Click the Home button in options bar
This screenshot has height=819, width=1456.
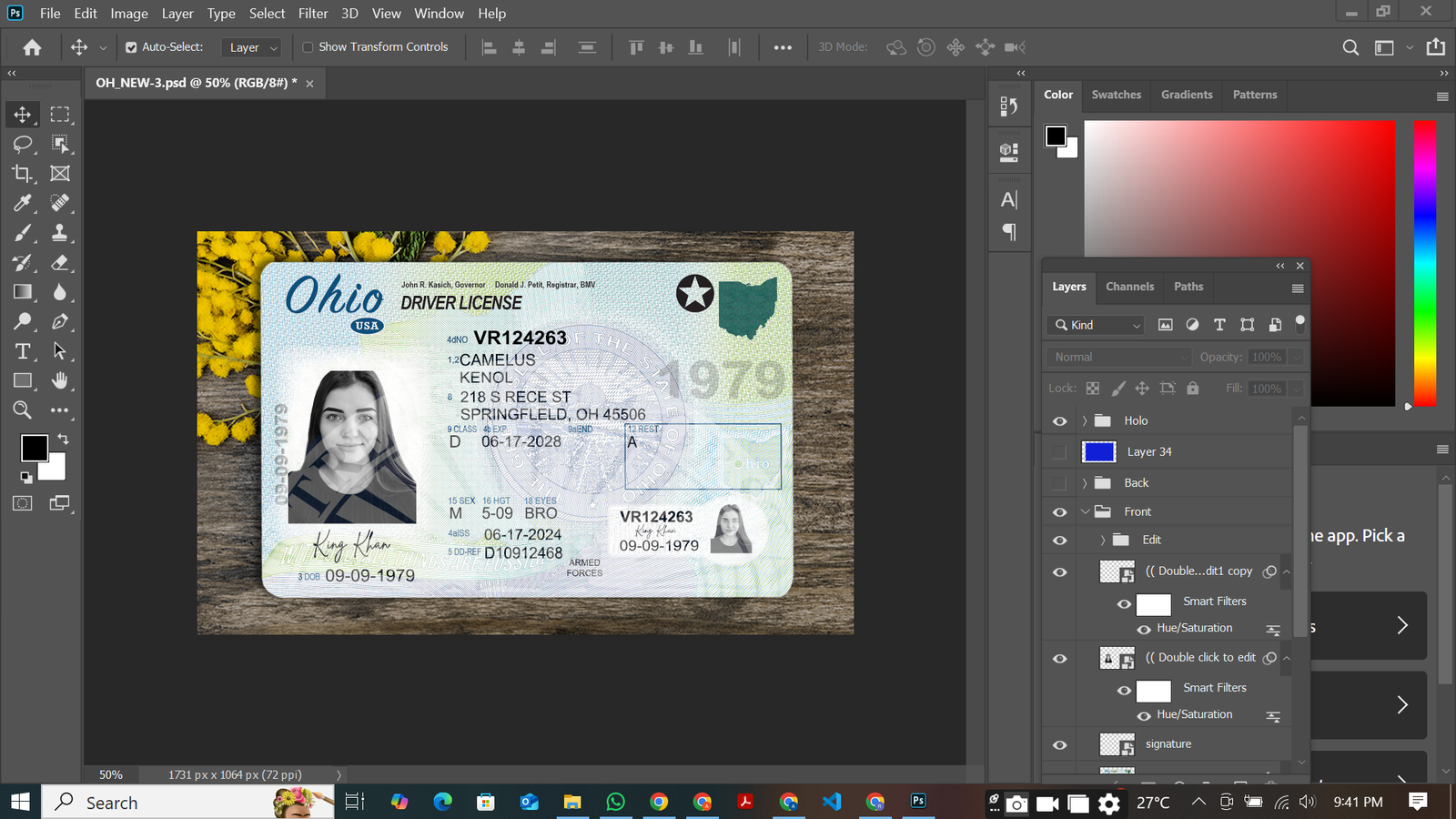[32, 47]
